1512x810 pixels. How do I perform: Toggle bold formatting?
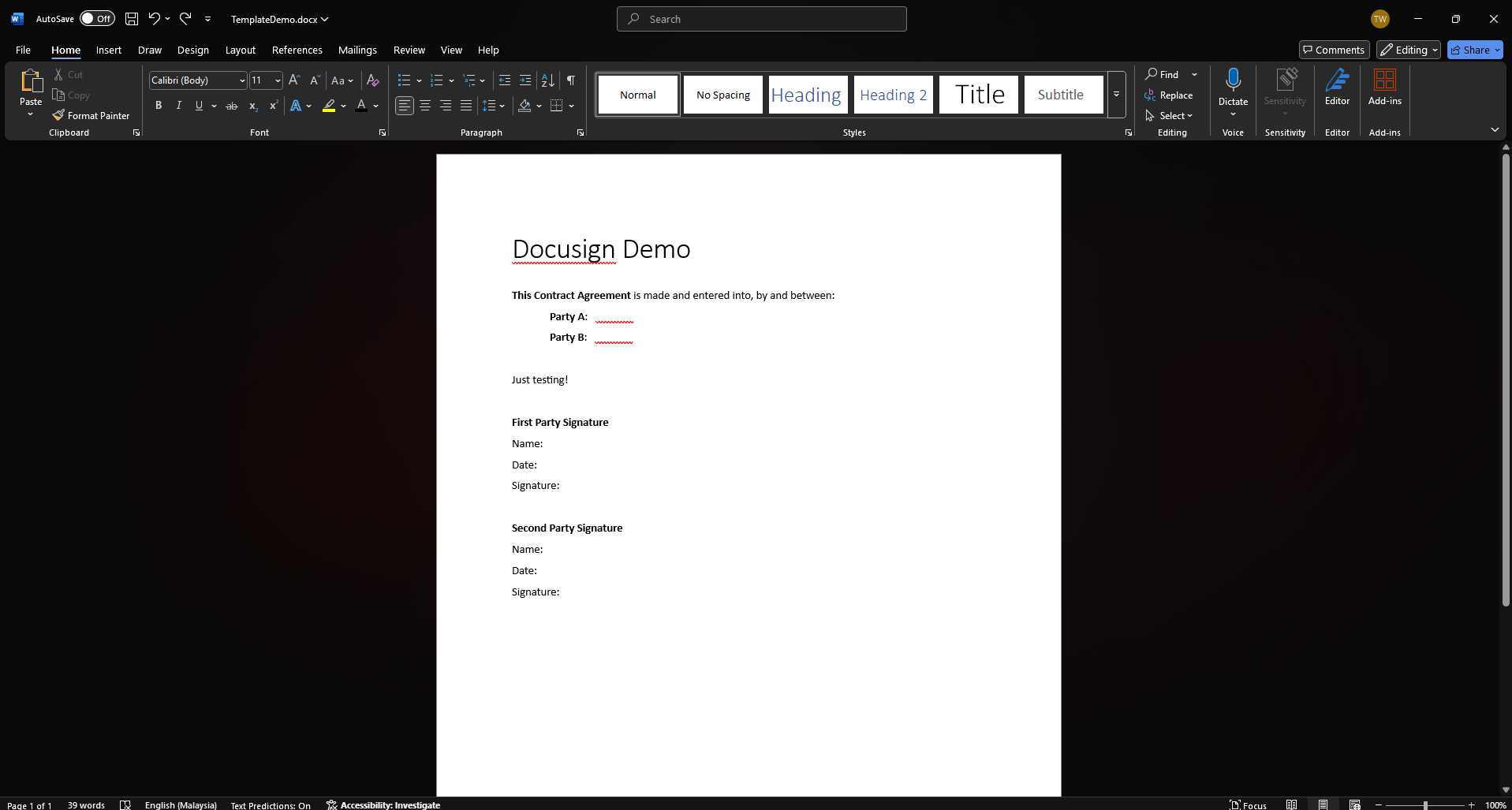(159, 105)
